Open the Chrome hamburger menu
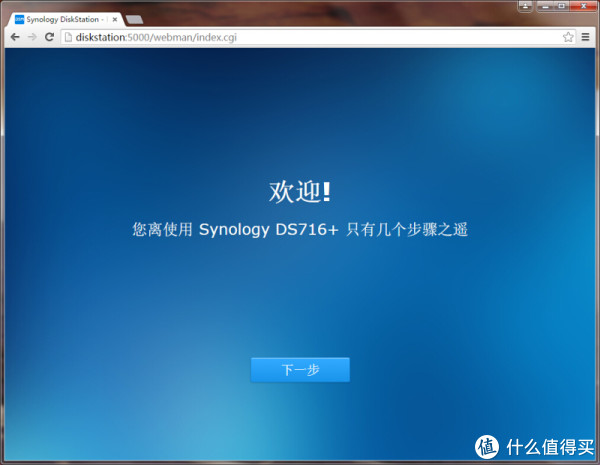Image resolution: width=600 pixels, height=465 pixels. tap(585, 37)
